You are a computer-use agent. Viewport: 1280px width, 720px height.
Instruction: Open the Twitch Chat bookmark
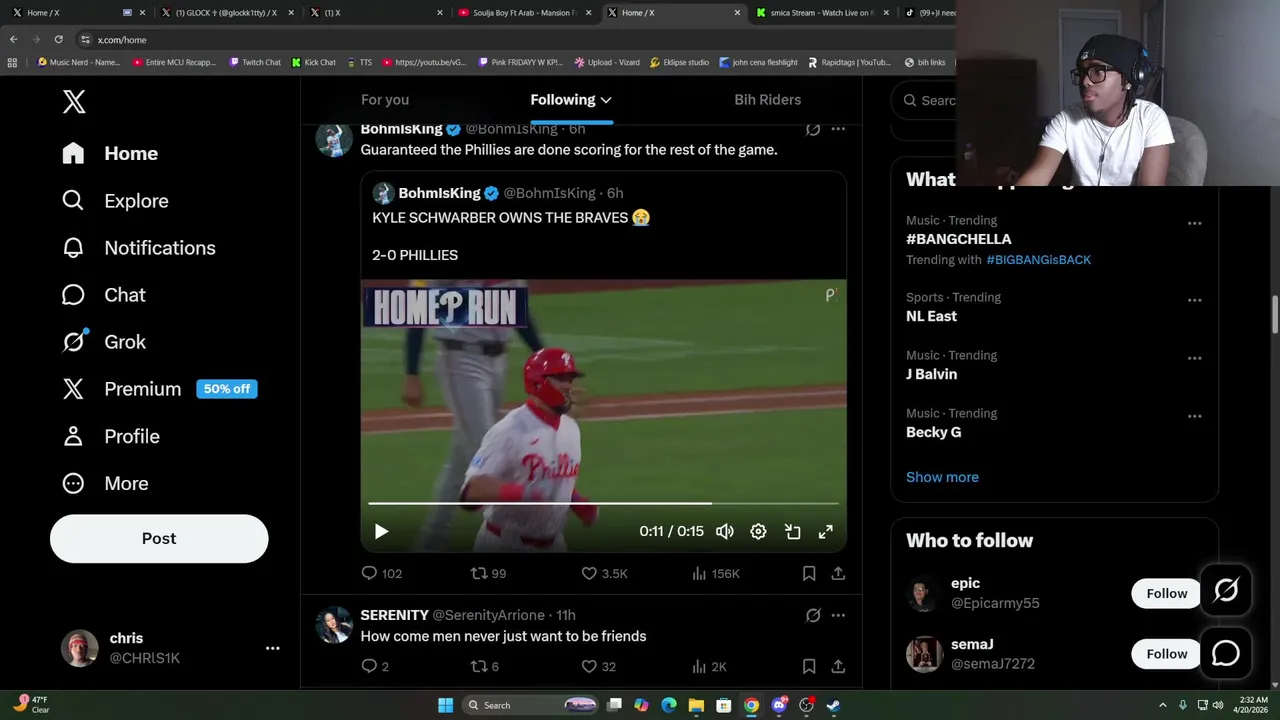pyautogui.click(x=255, y=62)
